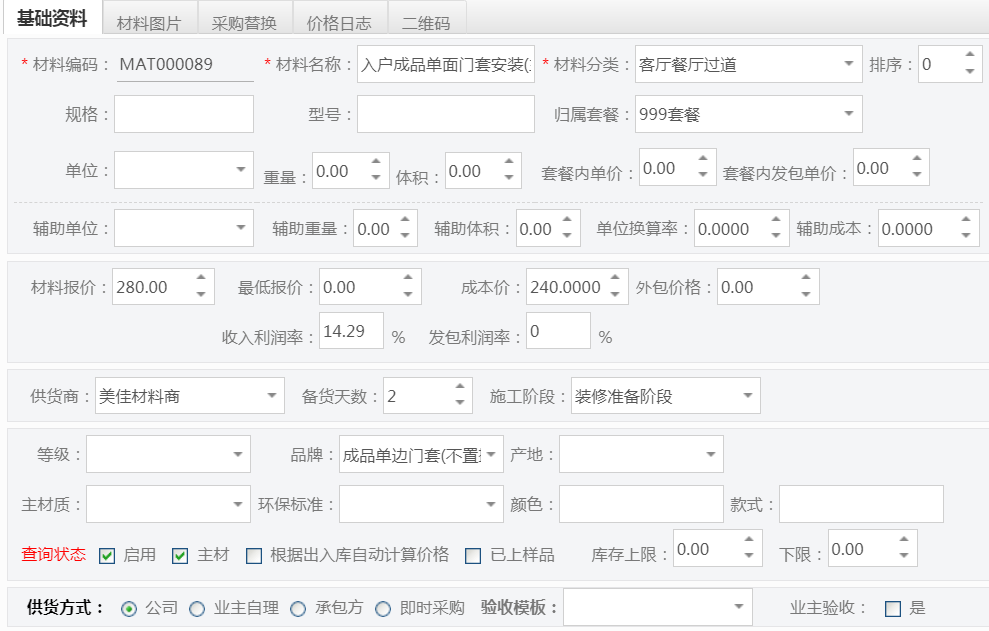Decrease 成本价 using the down spinner
Viewport: 989px width, 631px height.
pyautogui.click(x=615, y=294)
